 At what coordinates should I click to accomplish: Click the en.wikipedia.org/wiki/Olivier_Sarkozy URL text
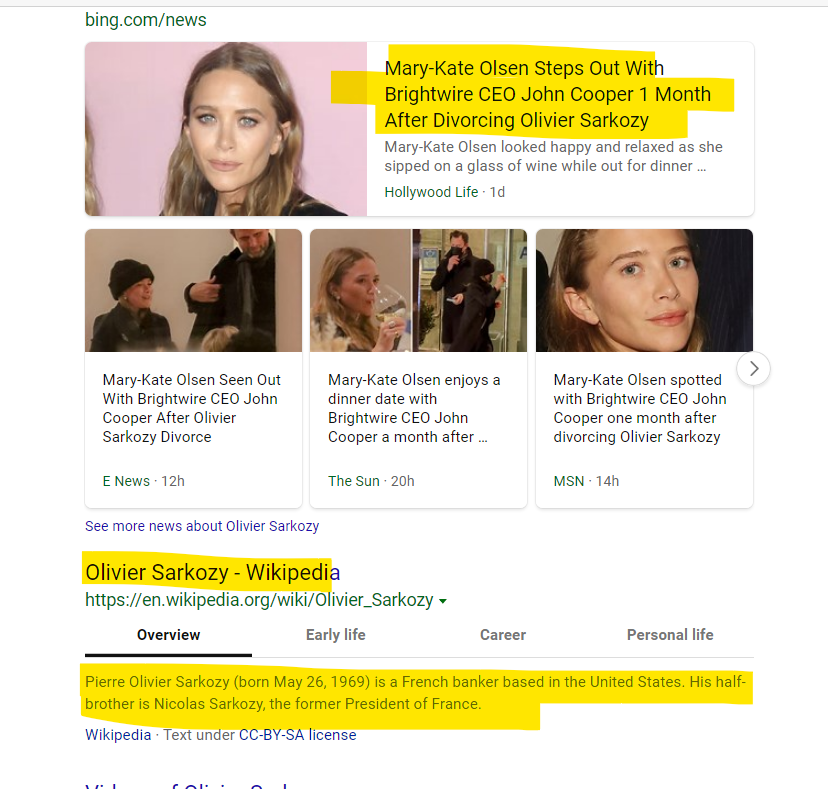coord(259,600)
